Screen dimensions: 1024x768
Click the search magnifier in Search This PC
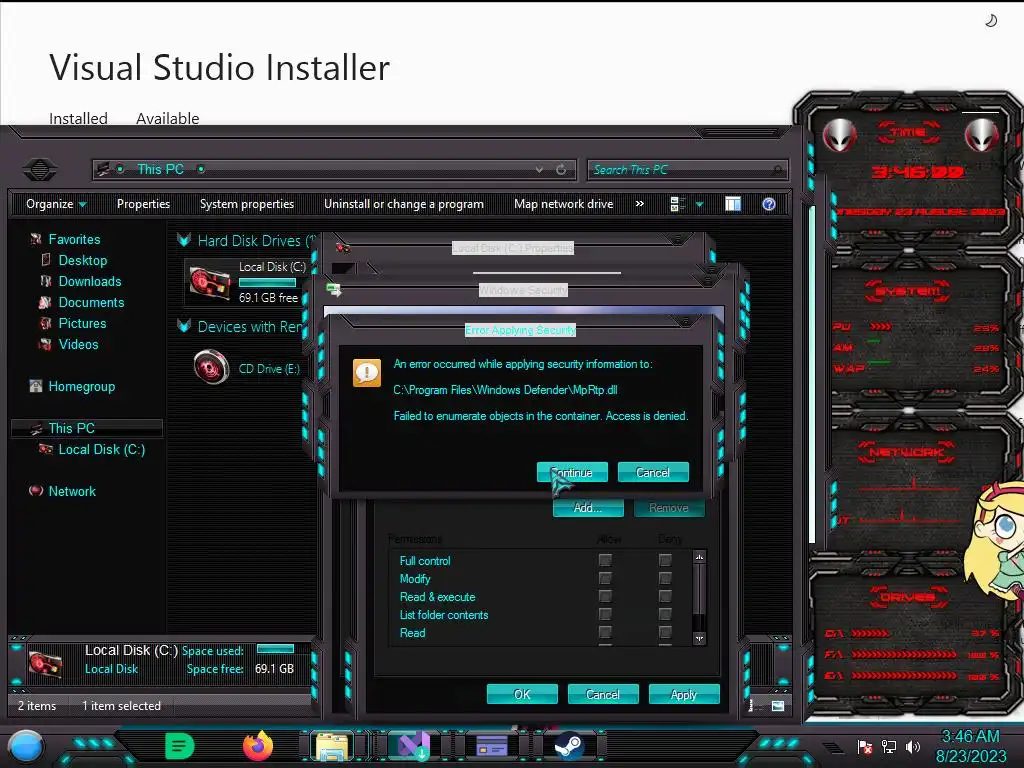776,170
